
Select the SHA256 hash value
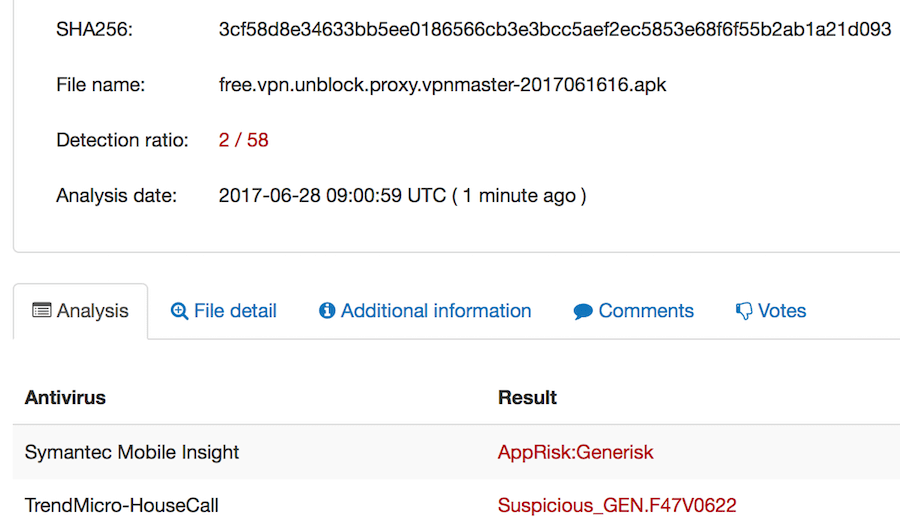[x=554, y=29]
